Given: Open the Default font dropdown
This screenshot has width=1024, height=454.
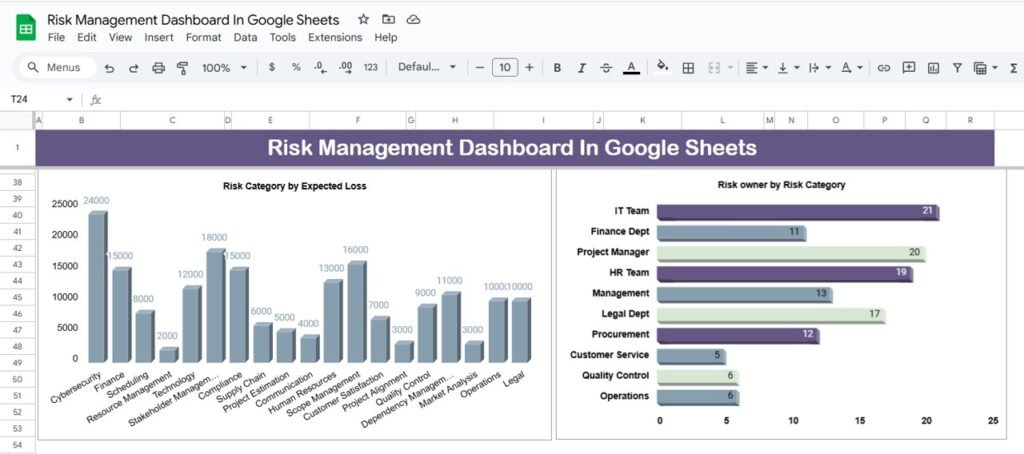Looking at the screenshot, I should coord(427,67).
